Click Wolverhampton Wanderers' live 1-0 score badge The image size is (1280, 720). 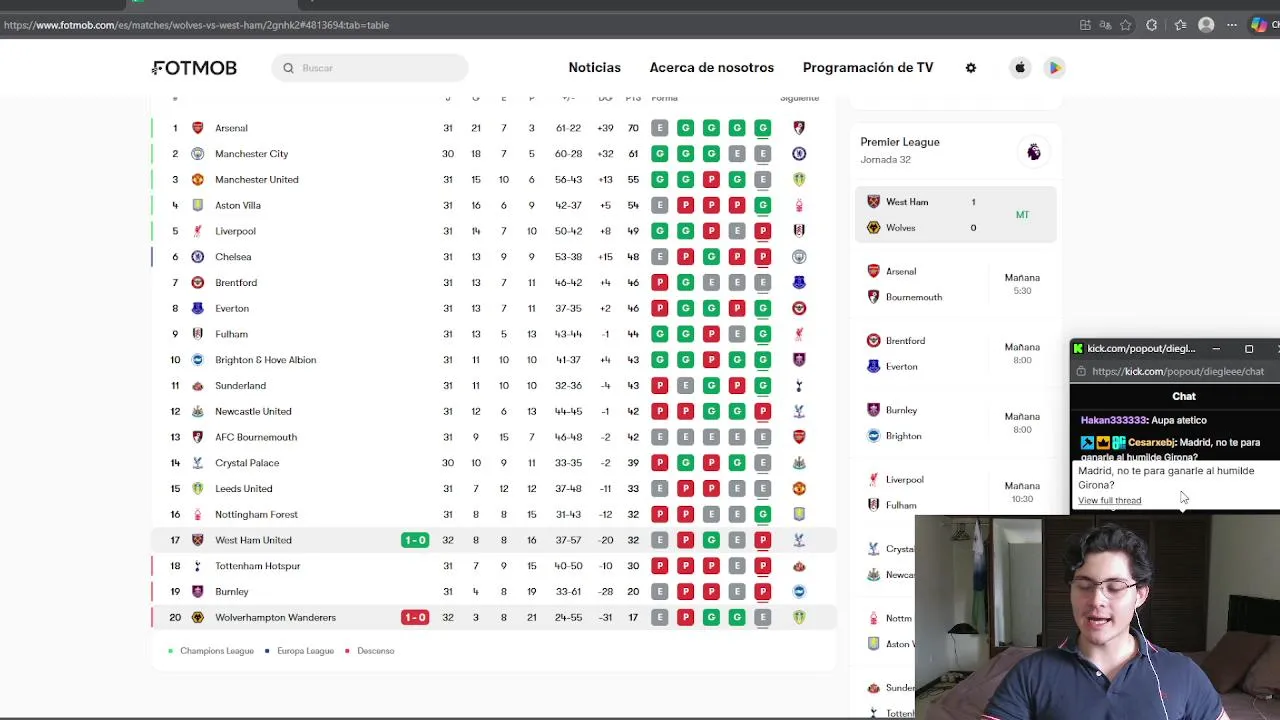[415, 617]
